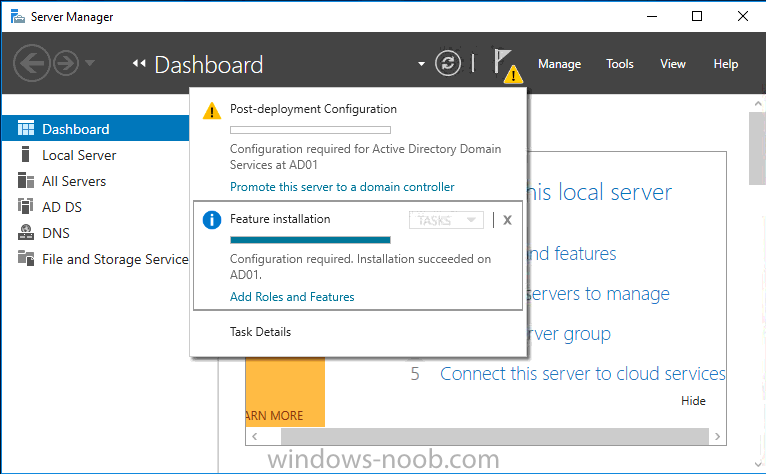Click Feature installation heading text
Image resolution: width=766 pixels, height=474 pixels.
pyautogui.click(x=280, y=219)
